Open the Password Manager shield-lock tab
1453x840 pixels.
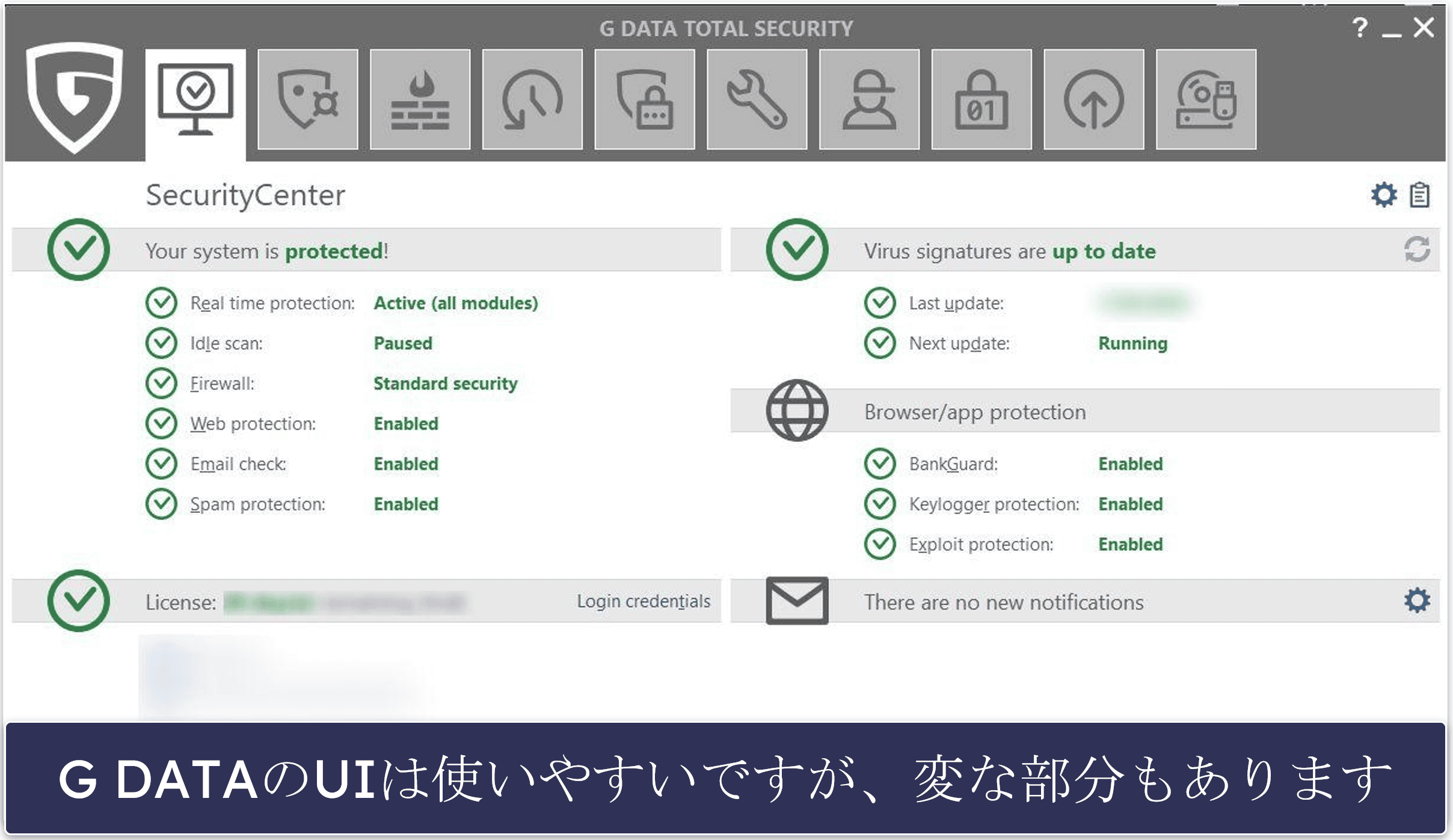click(645, 99)
